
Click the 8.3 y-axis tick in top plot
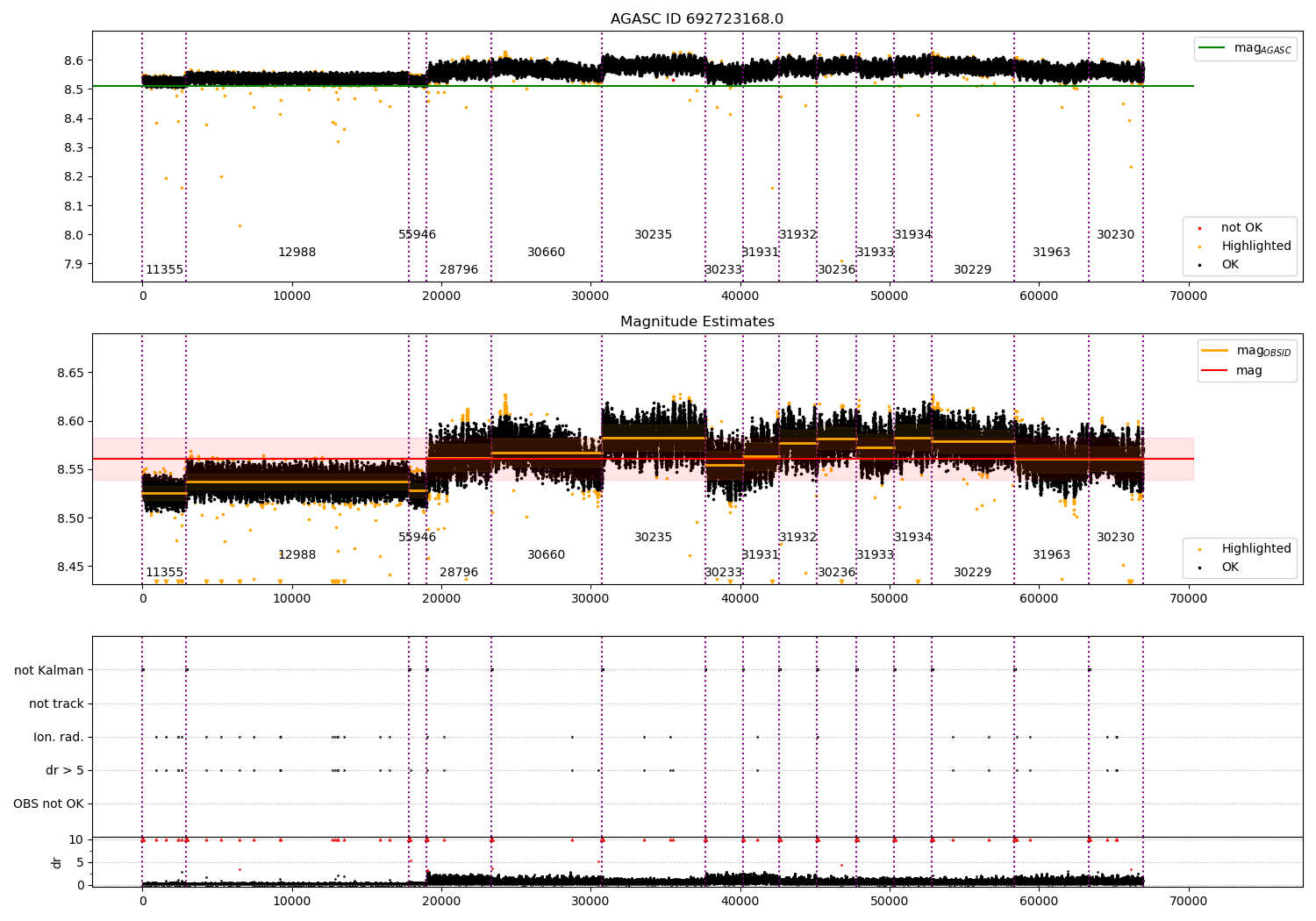pyautogui.click(x=74, y=147)
